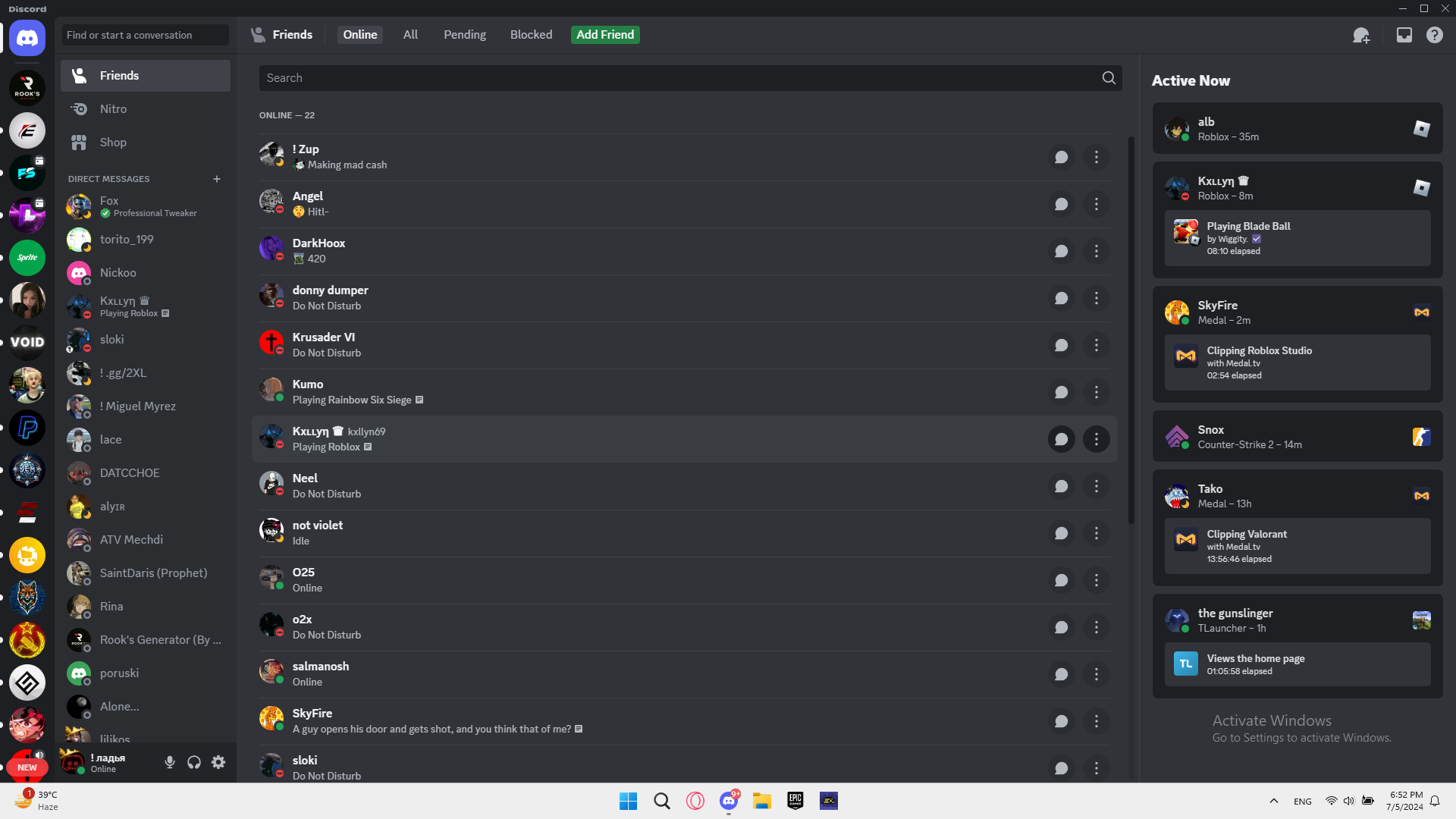Image resolution: width=1456 pixels, height=819 pixels.
Task: Open Opera browser in taskbar
Action: 695,801
